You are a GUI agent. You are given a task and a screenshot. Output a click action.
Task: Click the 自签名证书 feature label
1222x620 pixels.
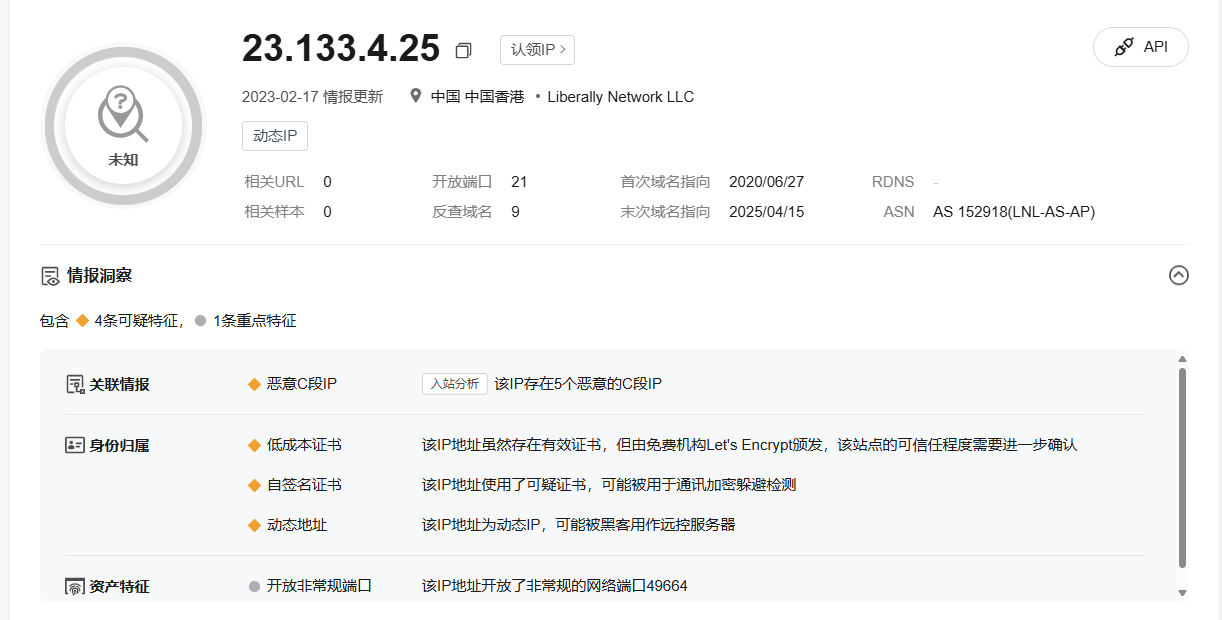tap(304, 485)
